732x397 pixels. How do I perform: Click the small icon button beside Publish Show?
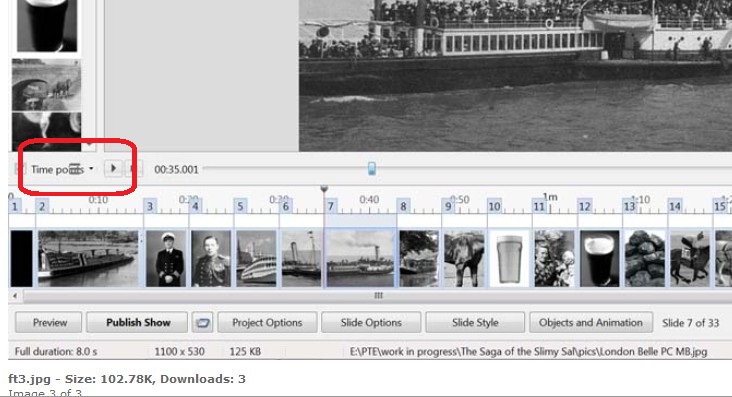202,322
